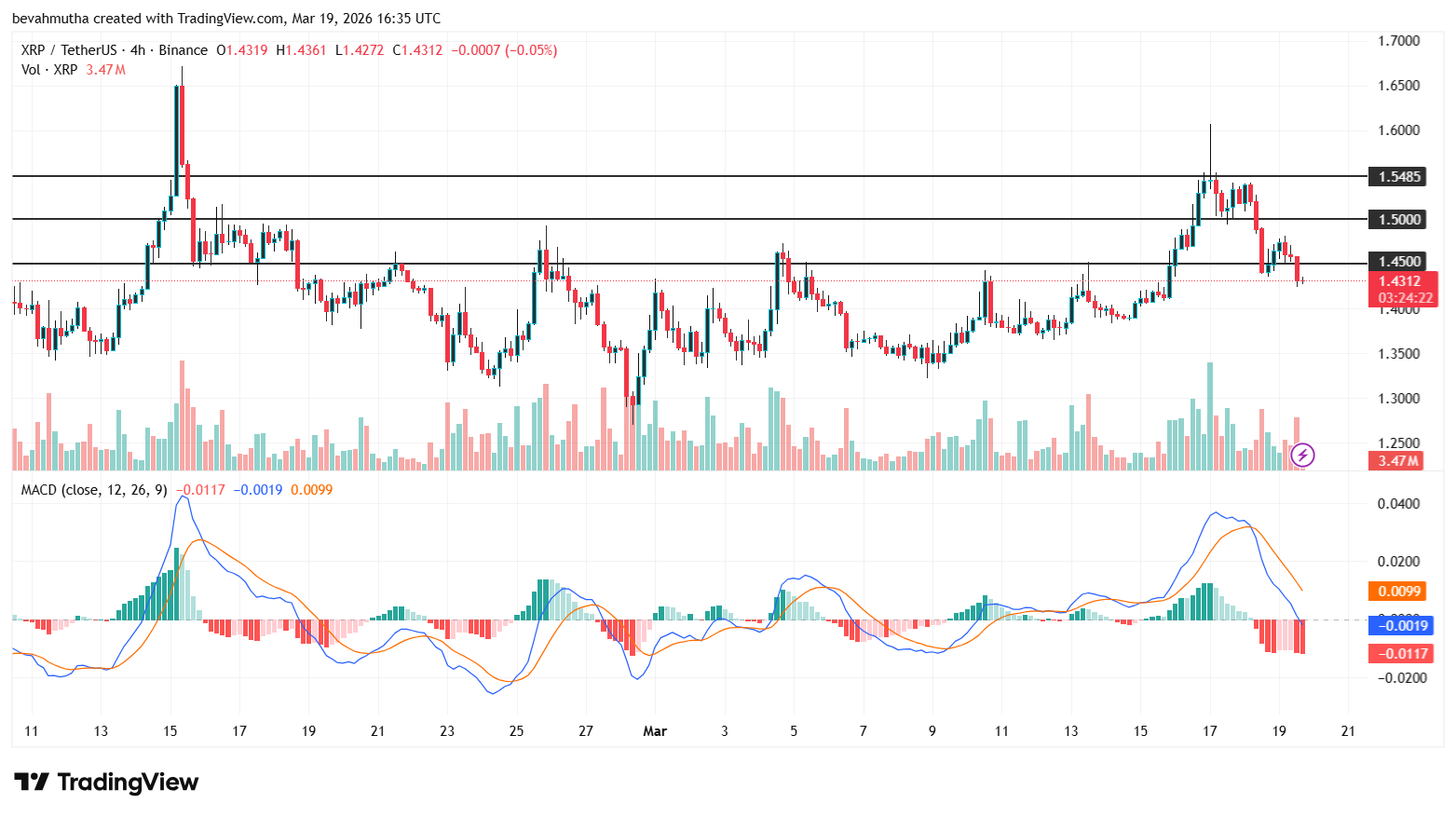Click the 1.7000 price scale label
The width and height of the screenshot is (1456, 817).
tap(1398, 41)
